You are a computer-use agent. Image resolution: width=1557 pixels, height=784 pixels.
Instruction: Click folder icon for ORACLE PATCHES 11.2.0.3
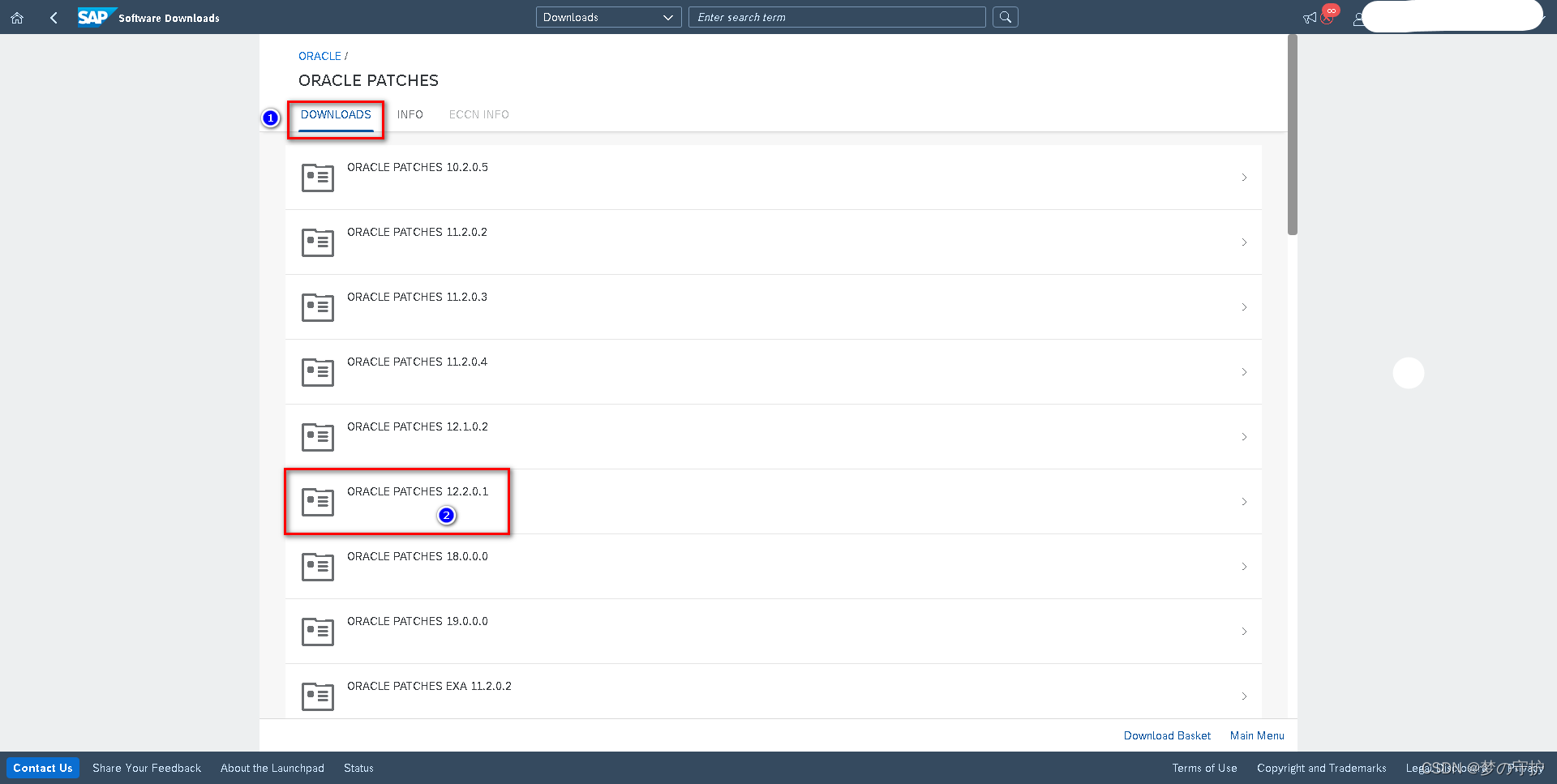[318, 307]
